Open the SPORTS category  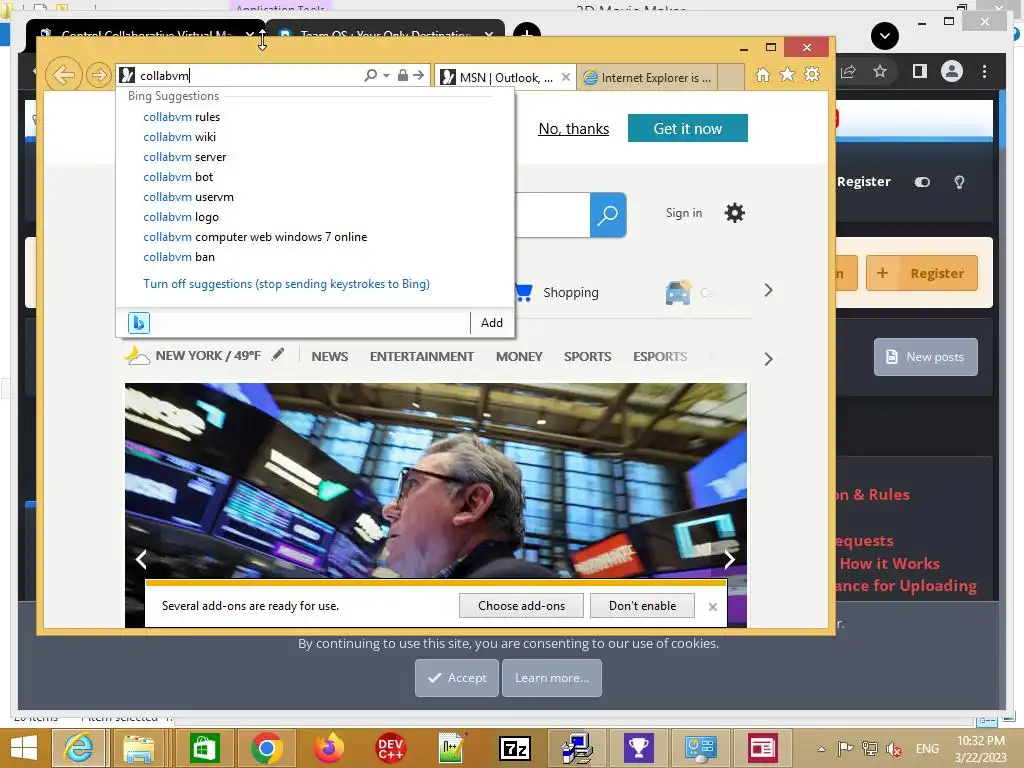588,357
